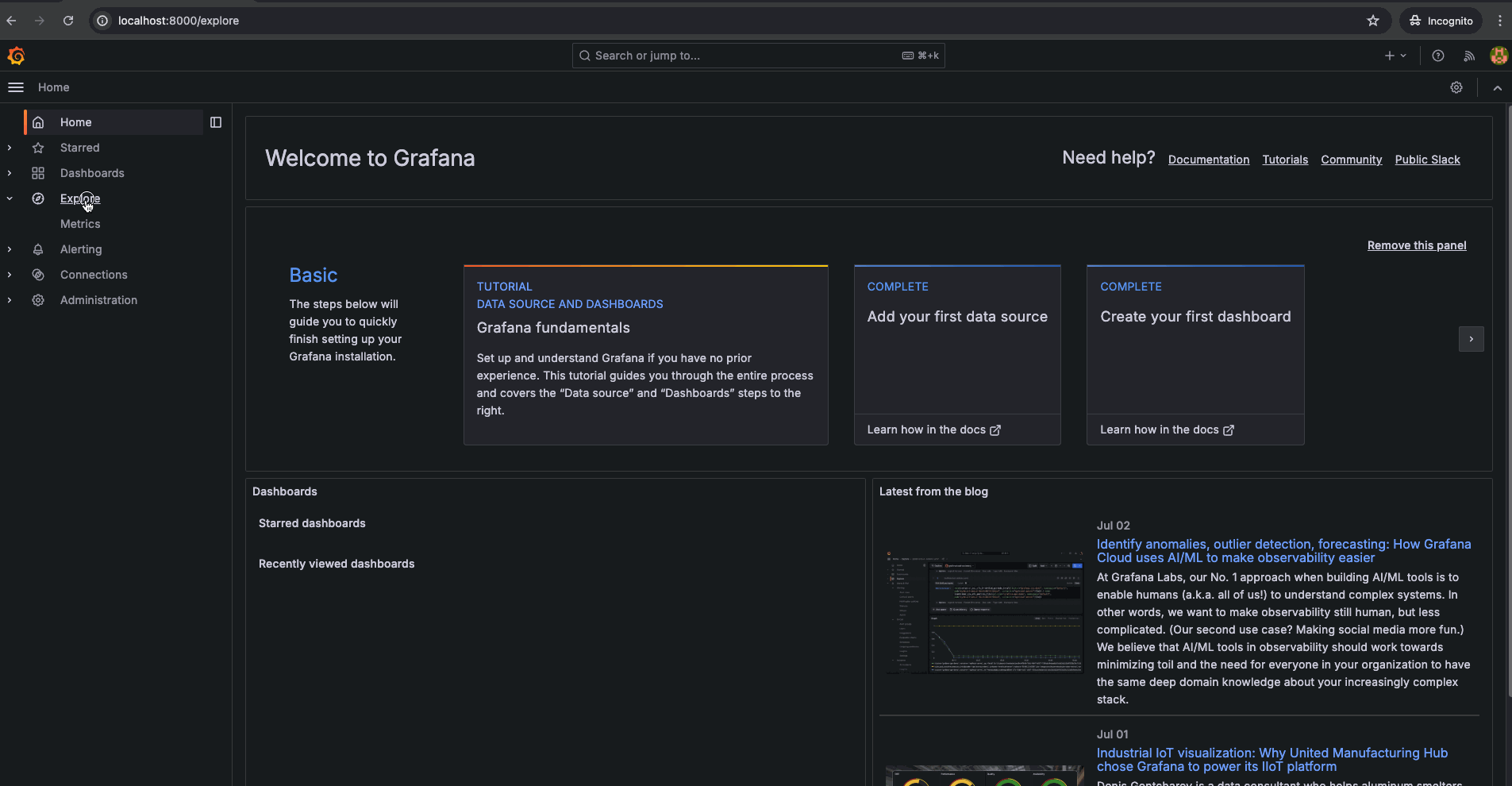
Task: Click the Search or jump to field
Action: tap(746, 56)
